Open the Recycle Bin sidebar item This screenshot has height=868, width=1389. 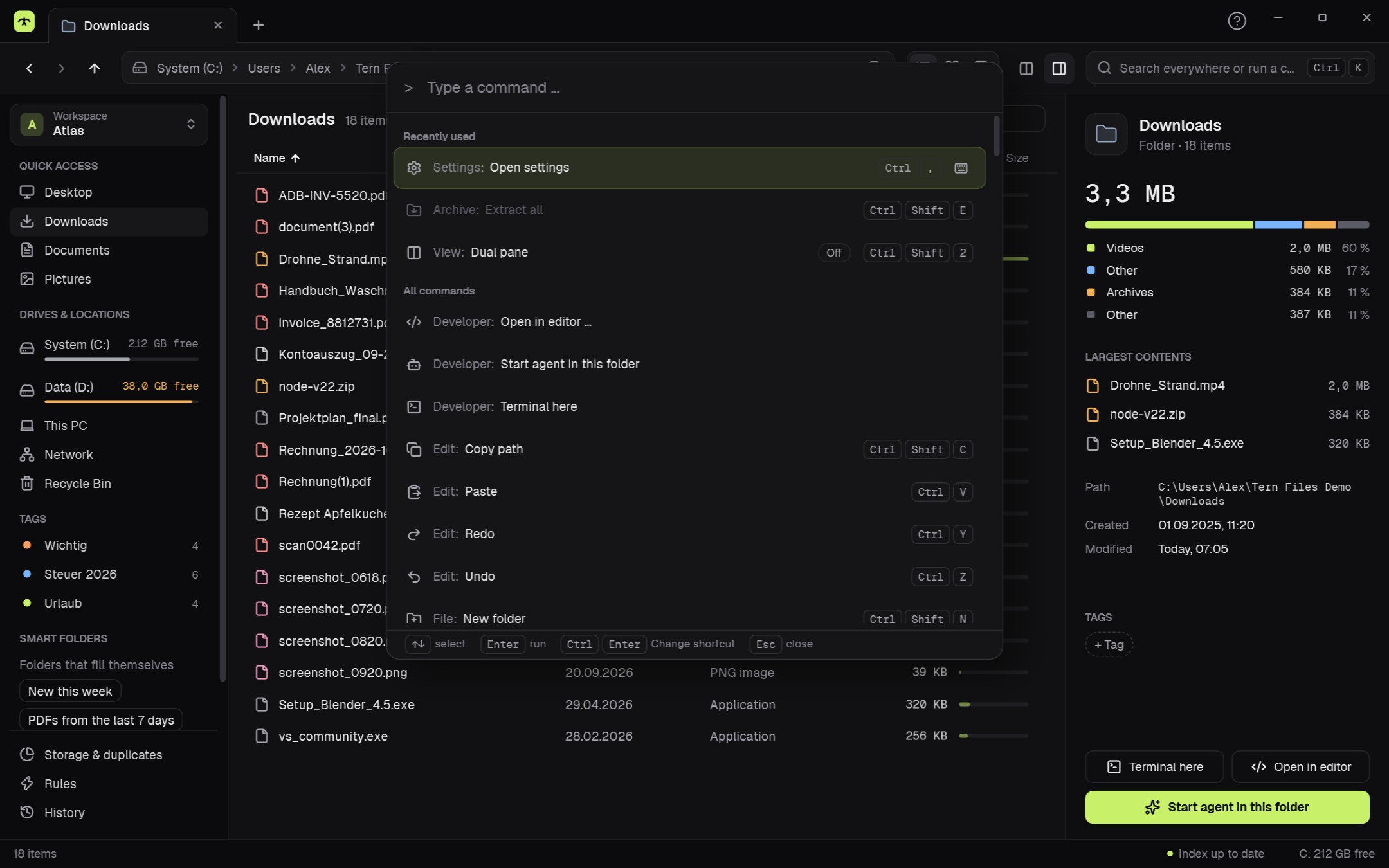109,484
